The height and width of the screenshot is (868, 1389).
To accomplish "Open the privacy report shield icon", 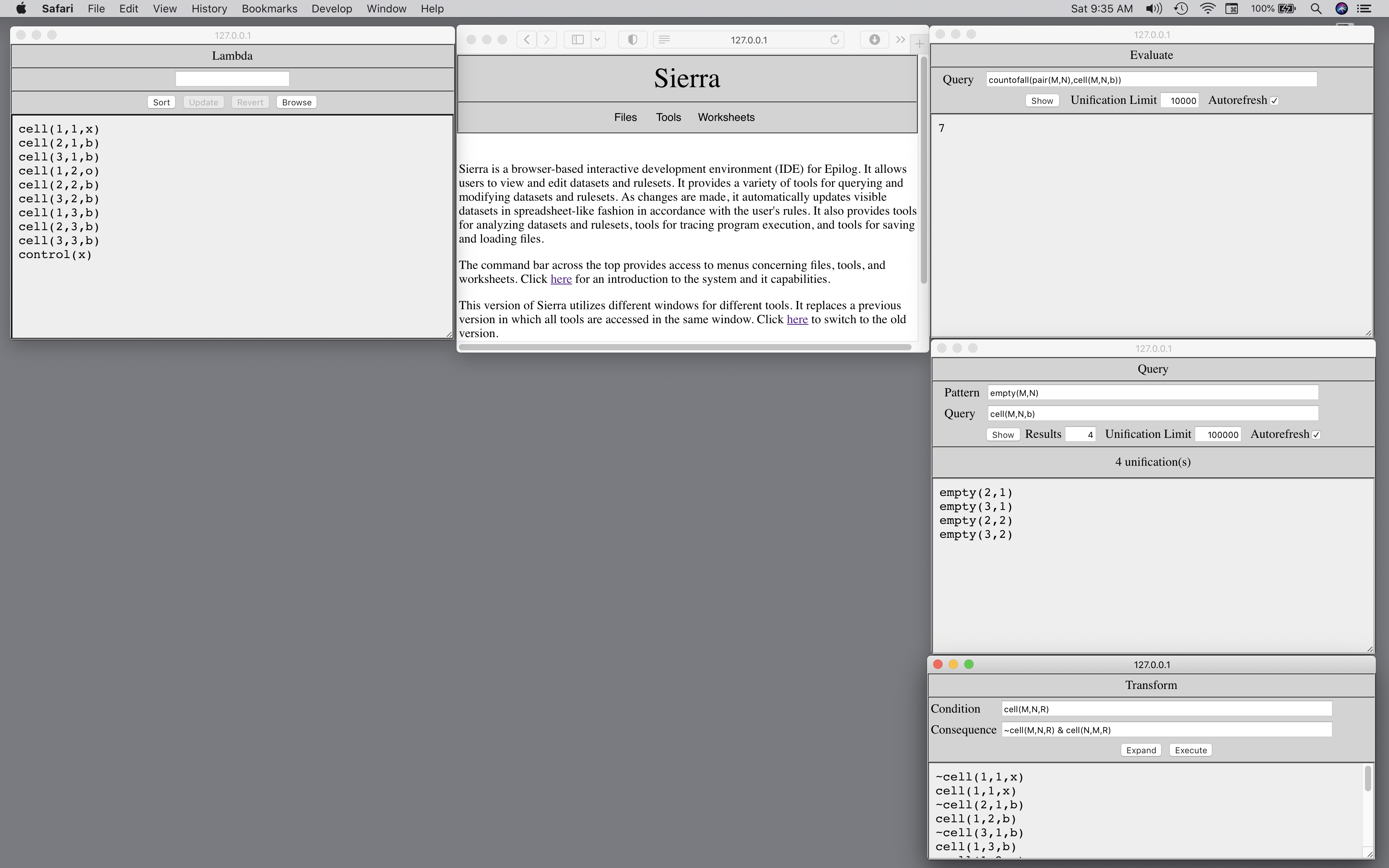I will point(632,40).
